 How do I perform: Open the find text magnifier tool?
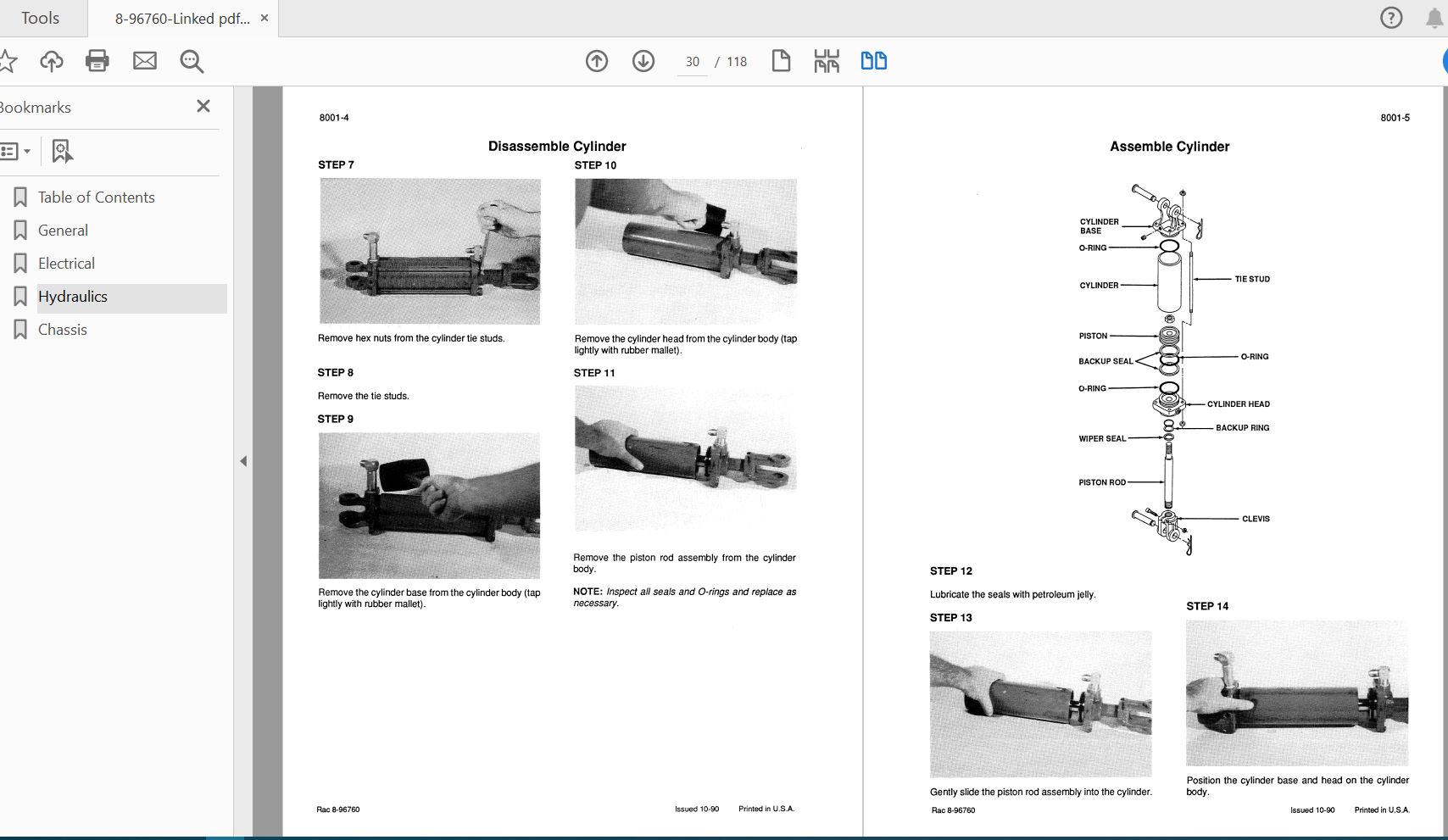click(x=192, y=61)
